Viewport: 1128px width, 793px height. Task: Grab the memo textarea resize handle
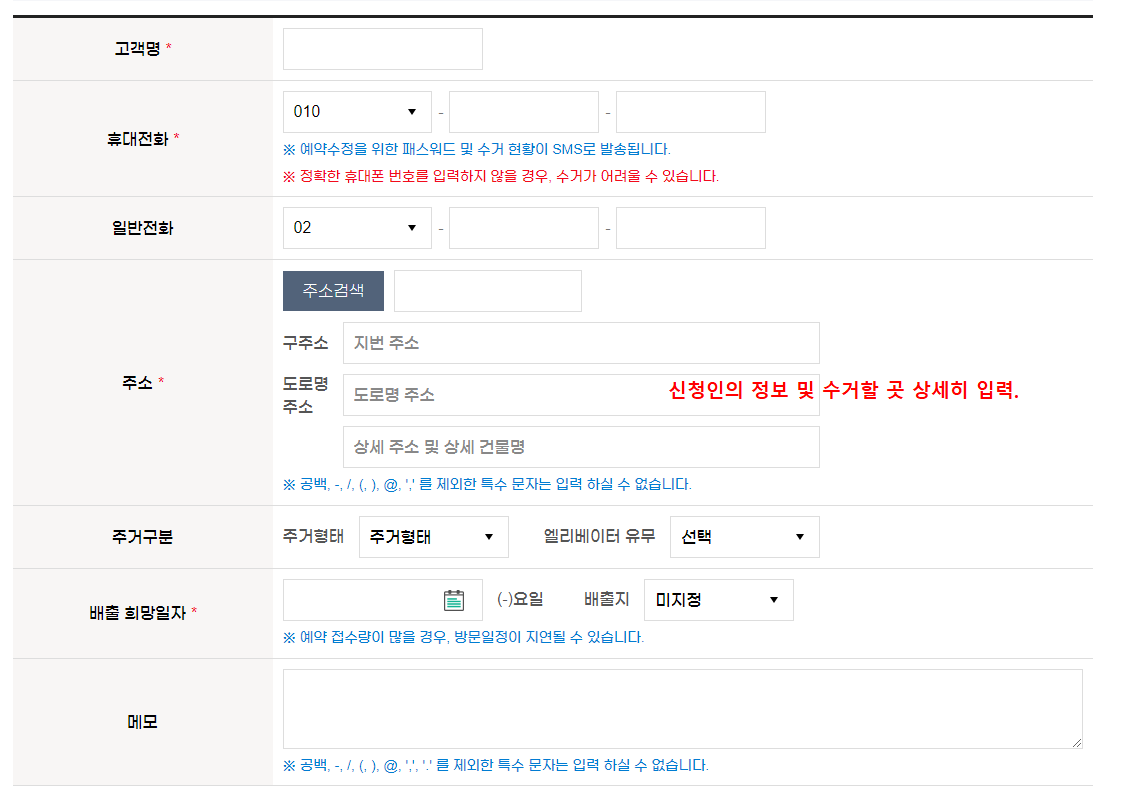(x=1076, y=743)
